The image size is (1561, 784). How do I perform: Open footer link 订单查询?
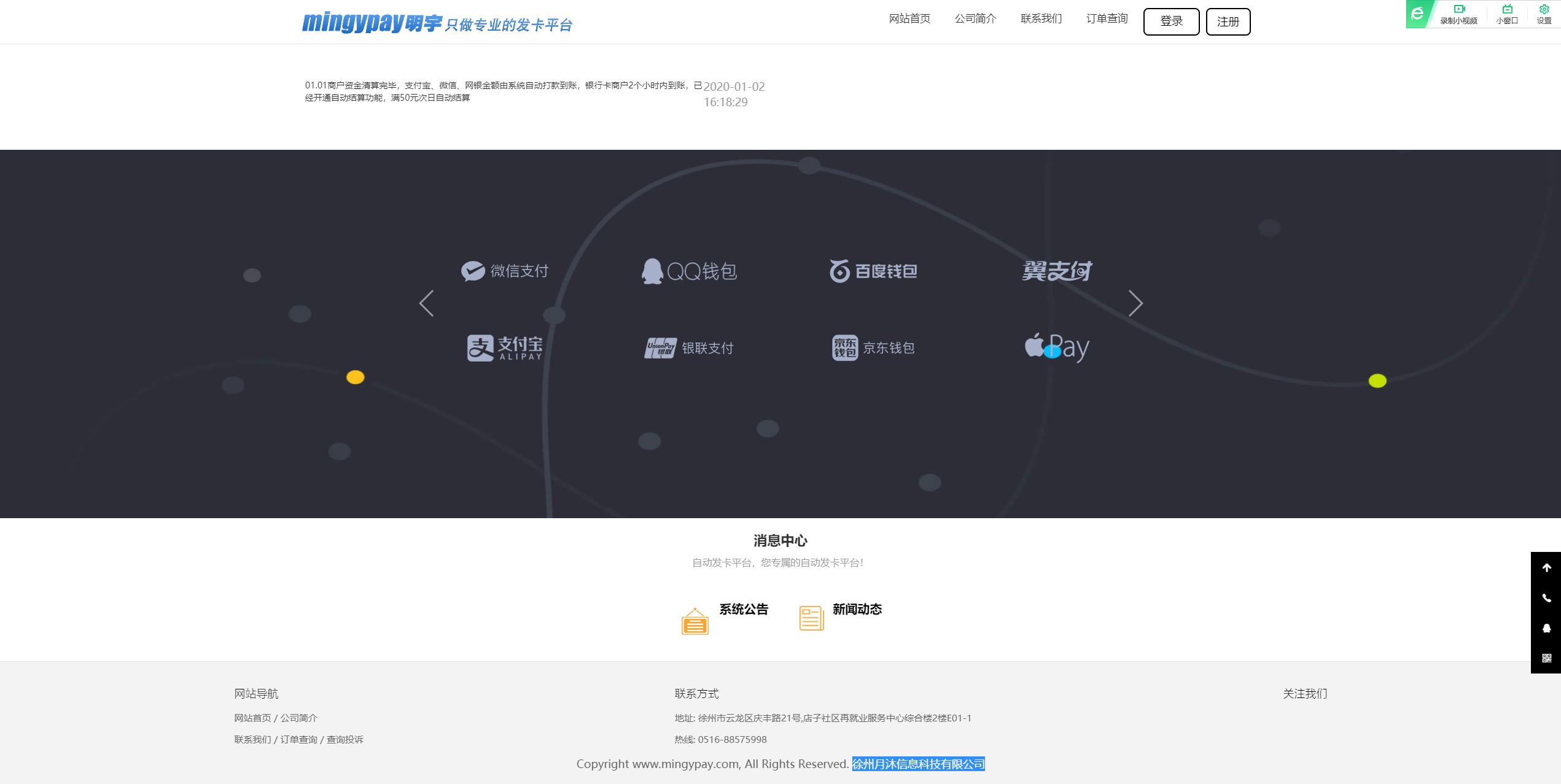299,739
